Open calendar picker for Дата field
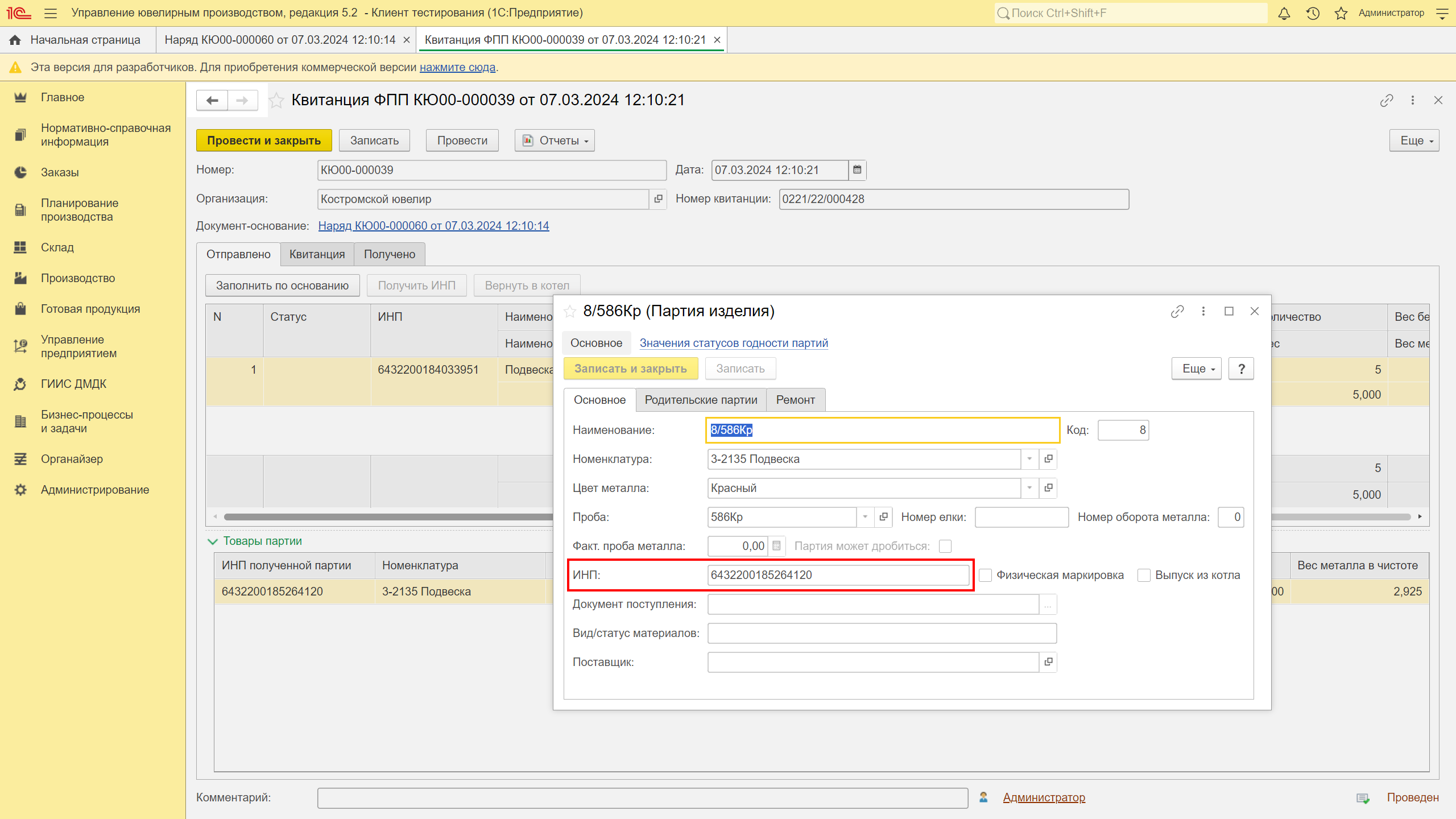This screenshot has width=1456, height=819. [x=857, y=170]
